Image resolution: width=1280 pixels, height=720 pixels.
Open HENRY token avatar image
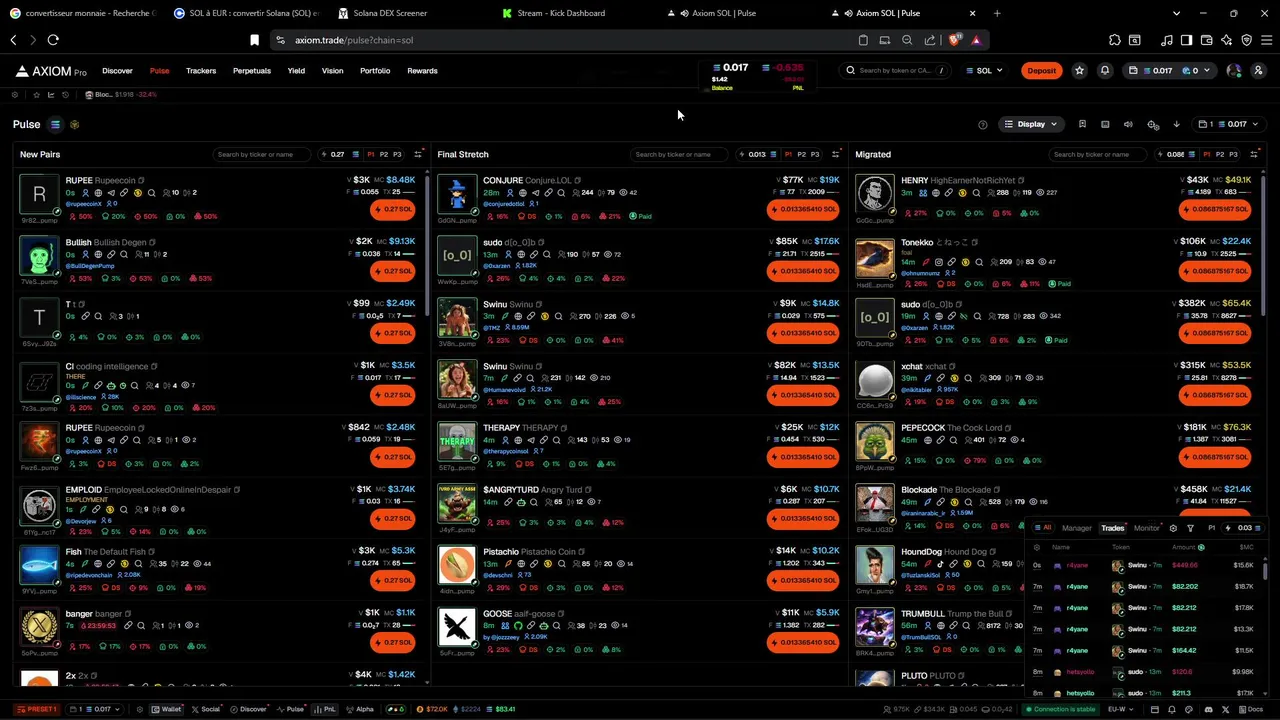pyautogui.click(x=875, y=195)
